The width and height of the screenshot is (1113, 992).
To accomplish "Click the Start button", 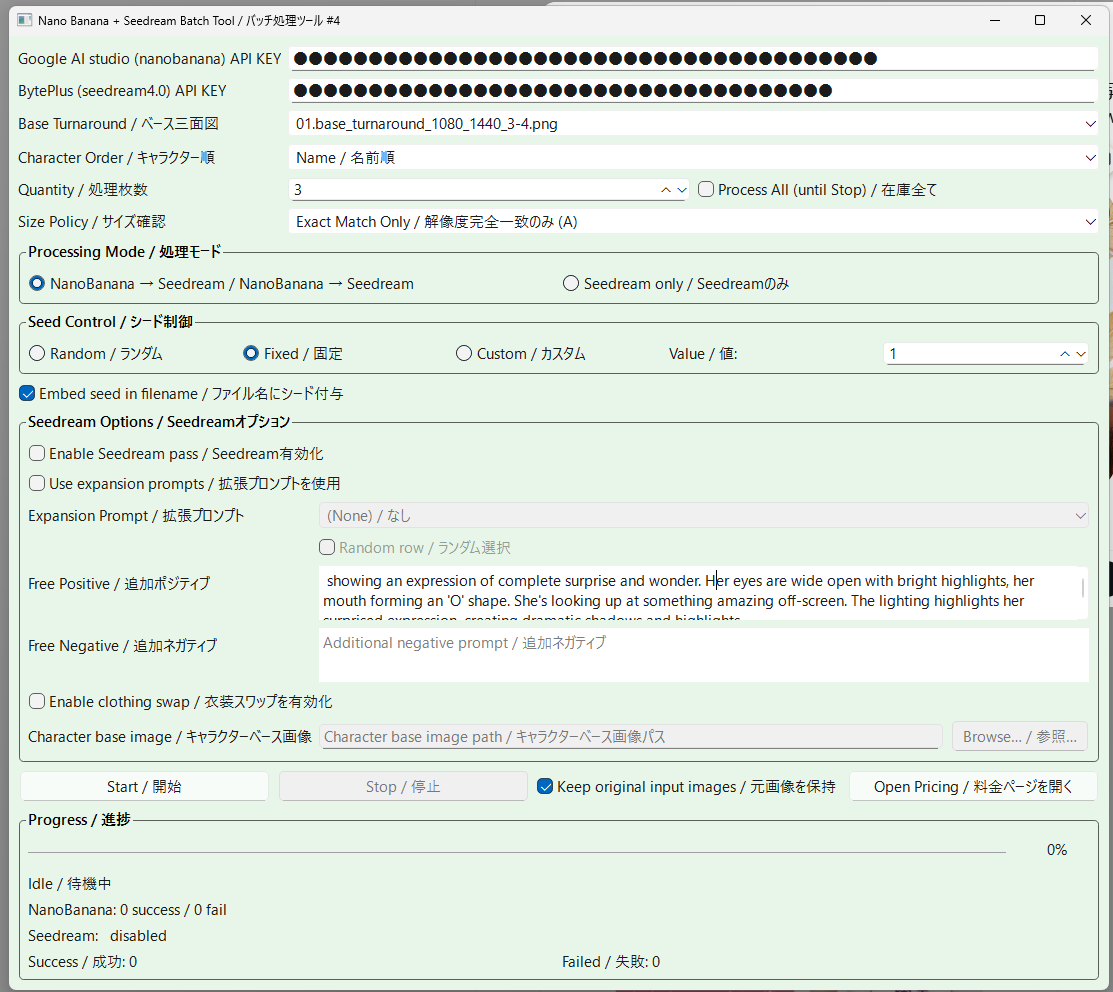I will click(144, 786).
